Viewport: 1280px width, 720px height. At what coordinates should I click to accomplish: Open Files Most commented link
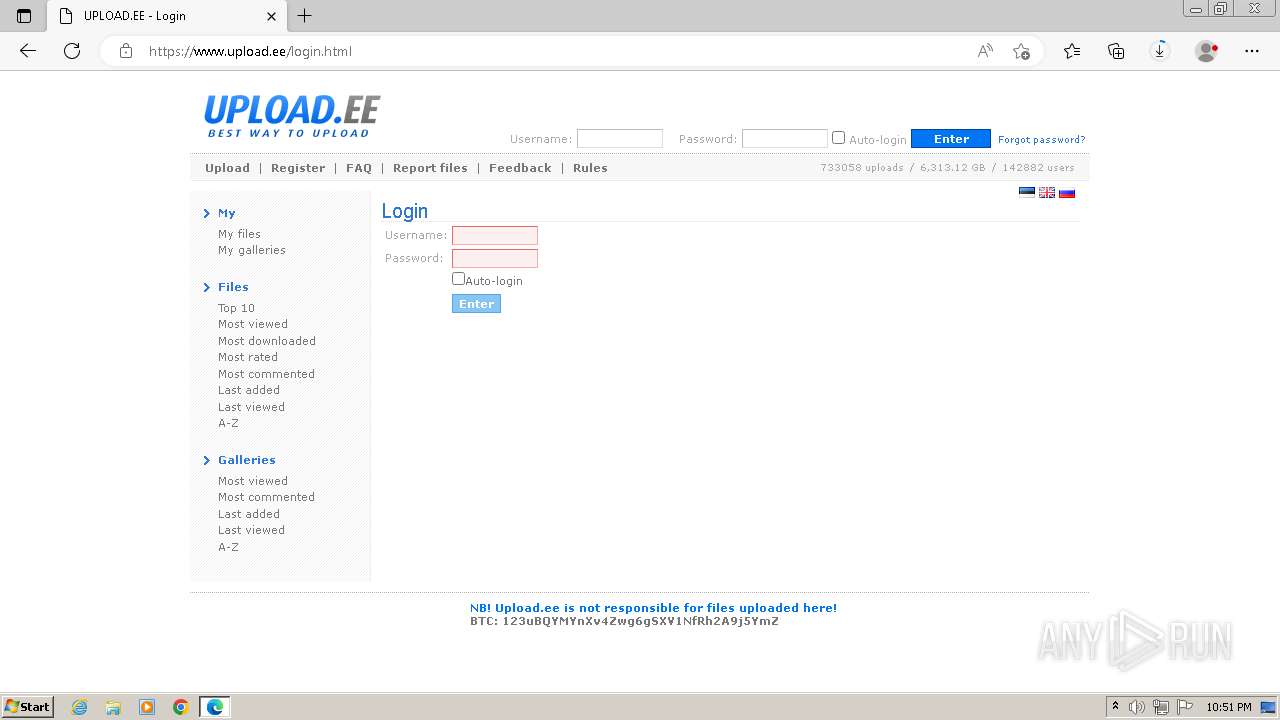tap(266, 374)
